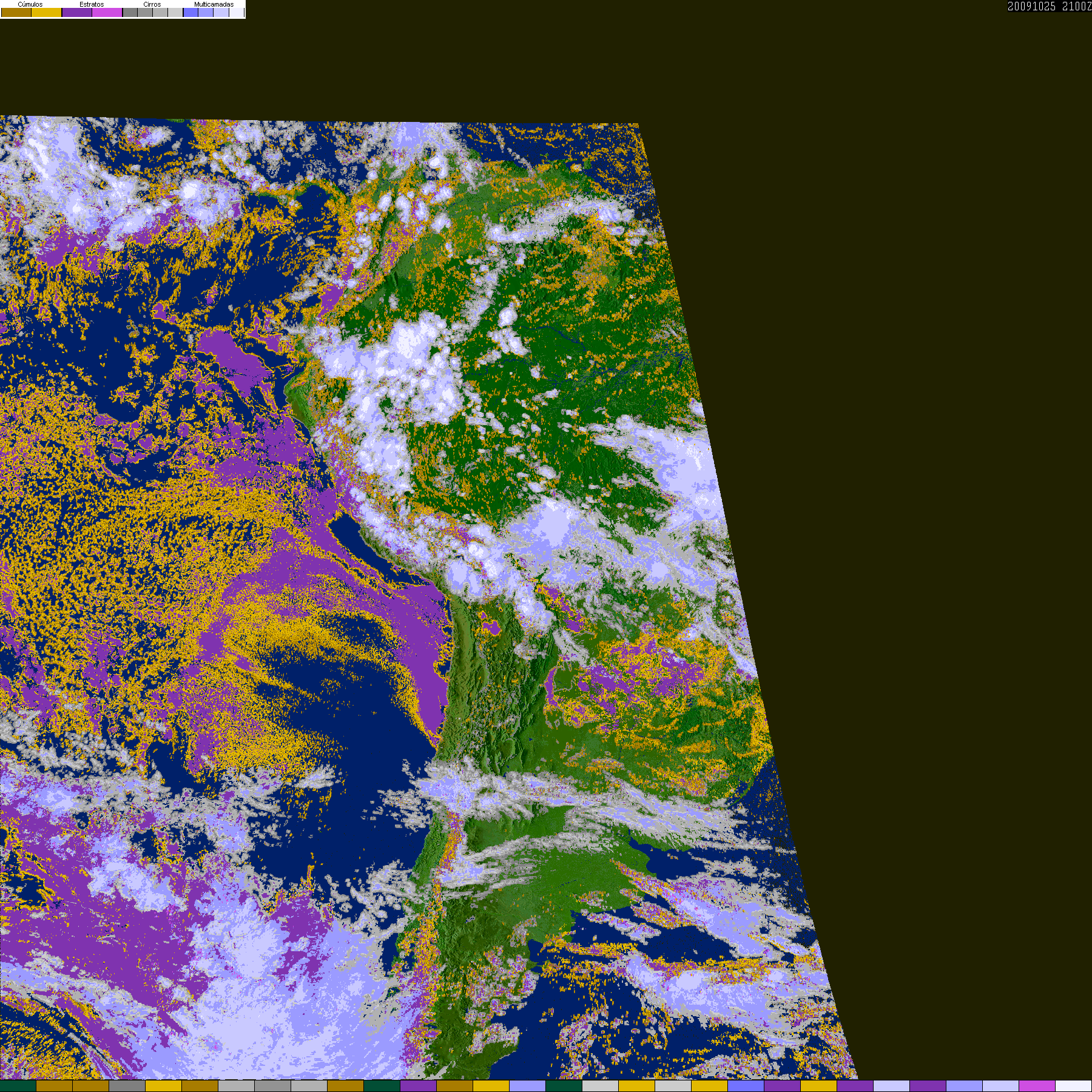The height and width of the screenshot is (1092, 1092).
Task: Click the magenta Estratos legend swatch
Action: [x=107, y=12]
